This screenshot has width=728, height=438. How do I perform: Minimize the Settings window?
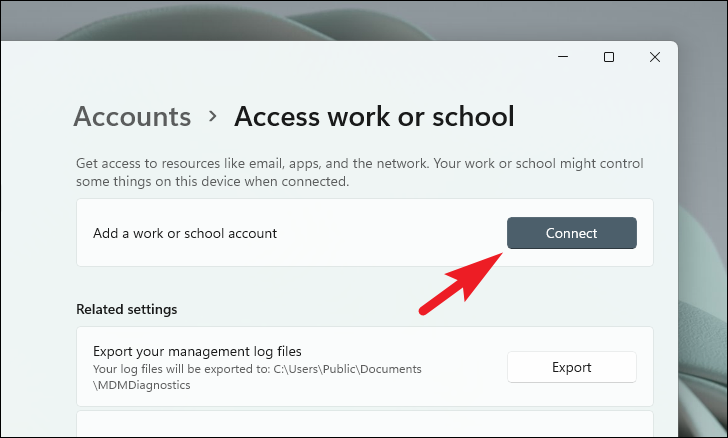click(x=563, y=57)
